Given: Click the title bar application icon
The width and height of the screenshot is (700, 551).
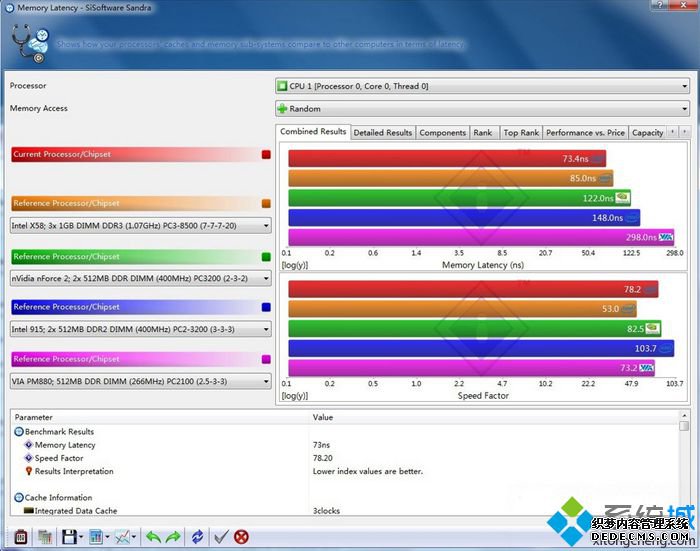Looking at the screenshot, I should pyautogui.click(x=9, y=8).
